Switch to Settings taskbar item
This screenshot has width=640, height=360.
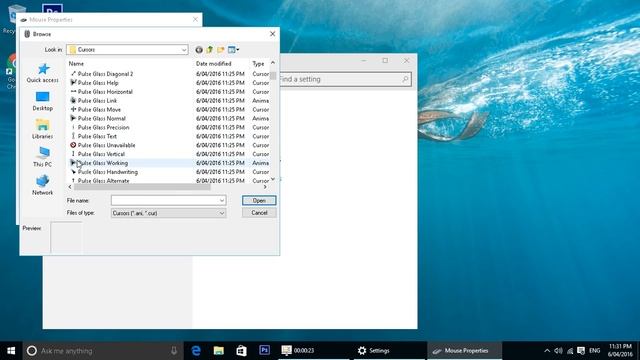click(389, 351)
